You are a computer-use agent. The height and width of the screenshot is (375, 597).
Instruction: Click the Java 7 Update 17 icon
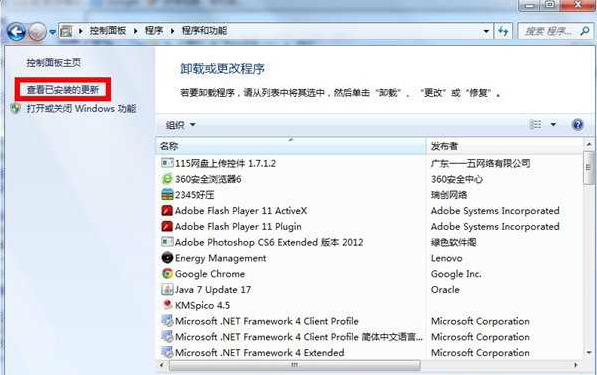[167, 289]
